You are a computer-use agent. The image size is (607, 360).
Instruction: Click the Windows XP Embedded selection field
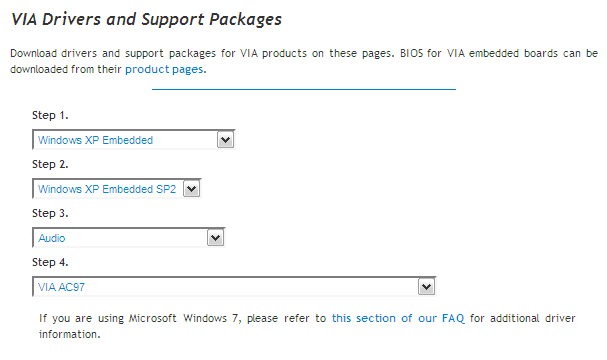134,140
